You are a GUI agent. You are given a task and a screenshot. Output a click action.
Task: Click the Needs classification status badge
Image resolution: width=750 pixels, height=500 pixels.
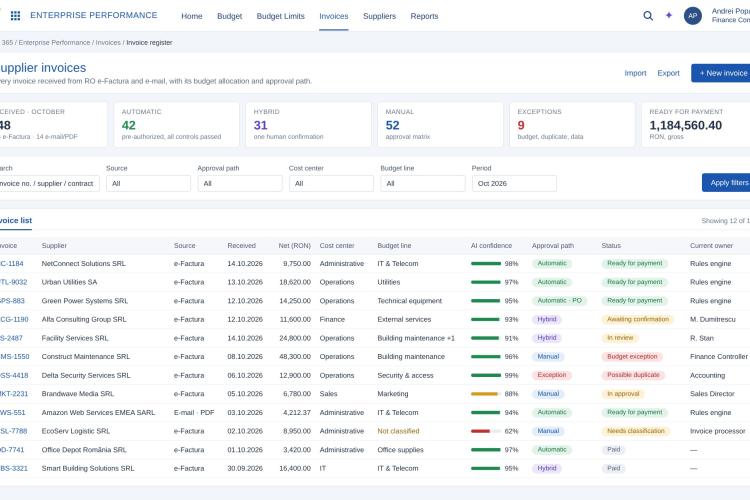[636, 431]
